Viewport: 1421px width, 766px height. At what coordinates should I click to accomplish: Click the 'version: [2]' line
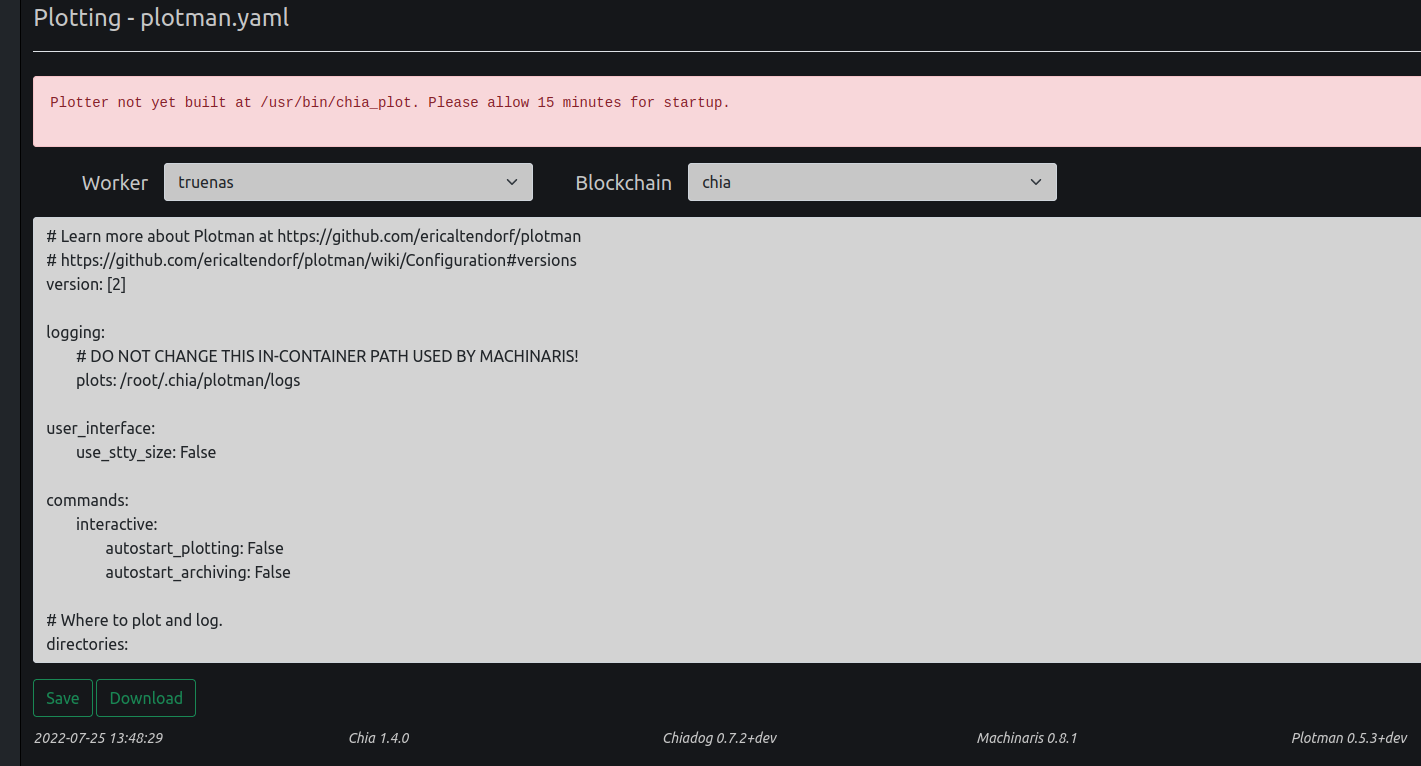(86, 284)
